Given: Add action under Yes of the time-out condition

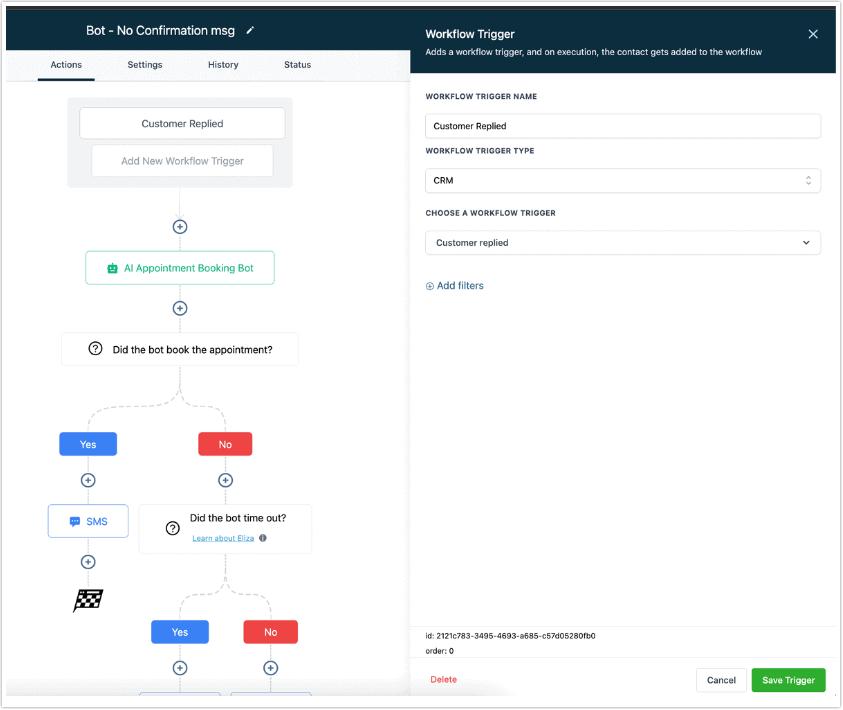Looking at the screenshot, I should (x=180, y=668).
